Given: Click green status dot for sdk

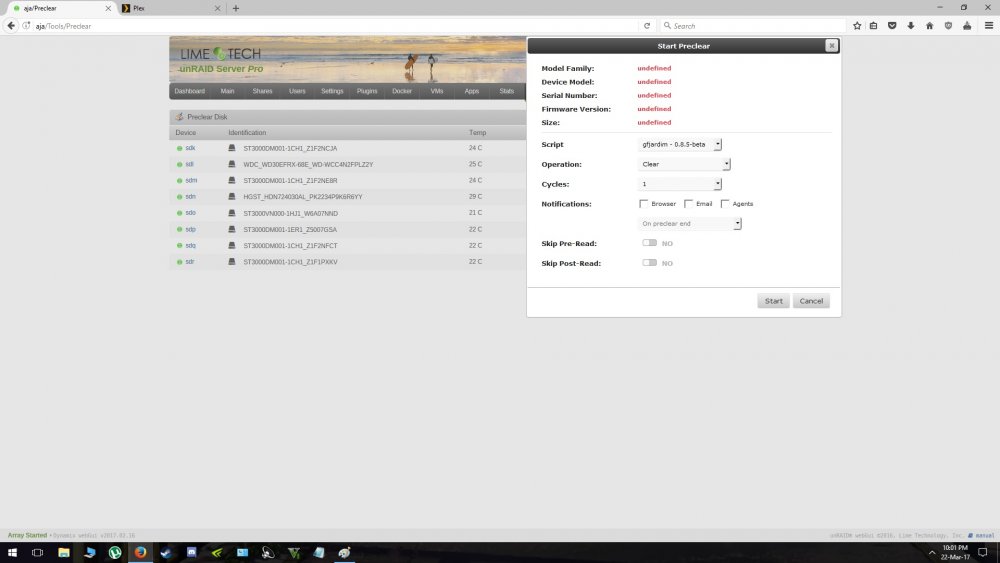Looking at the screenshot, I should 179,148.
